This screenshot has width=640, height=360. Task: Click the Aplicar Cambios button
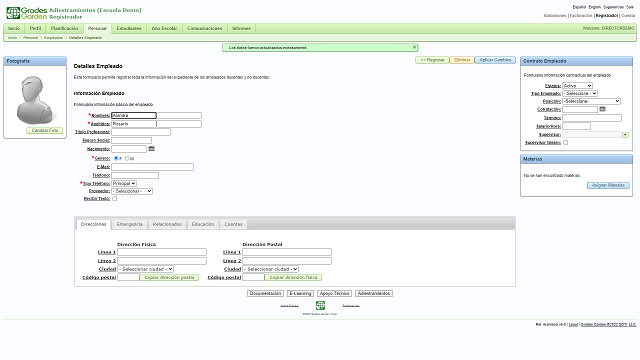point(495,60)
